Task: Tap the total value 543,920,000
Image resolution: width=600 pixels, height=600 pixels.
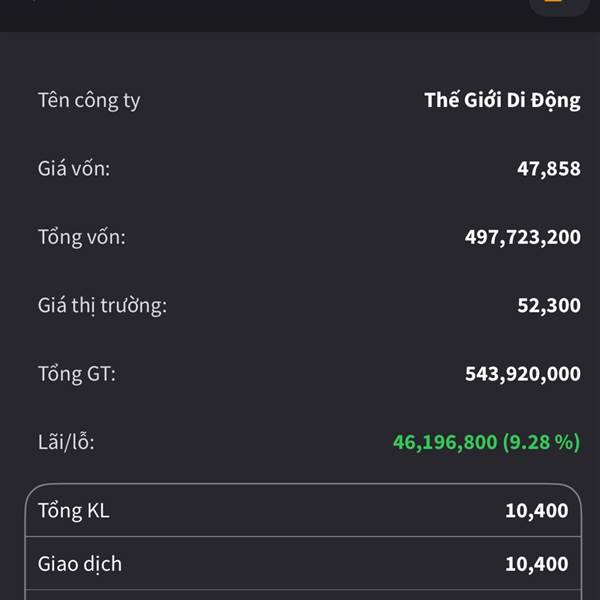Action: tap(522, 374)
